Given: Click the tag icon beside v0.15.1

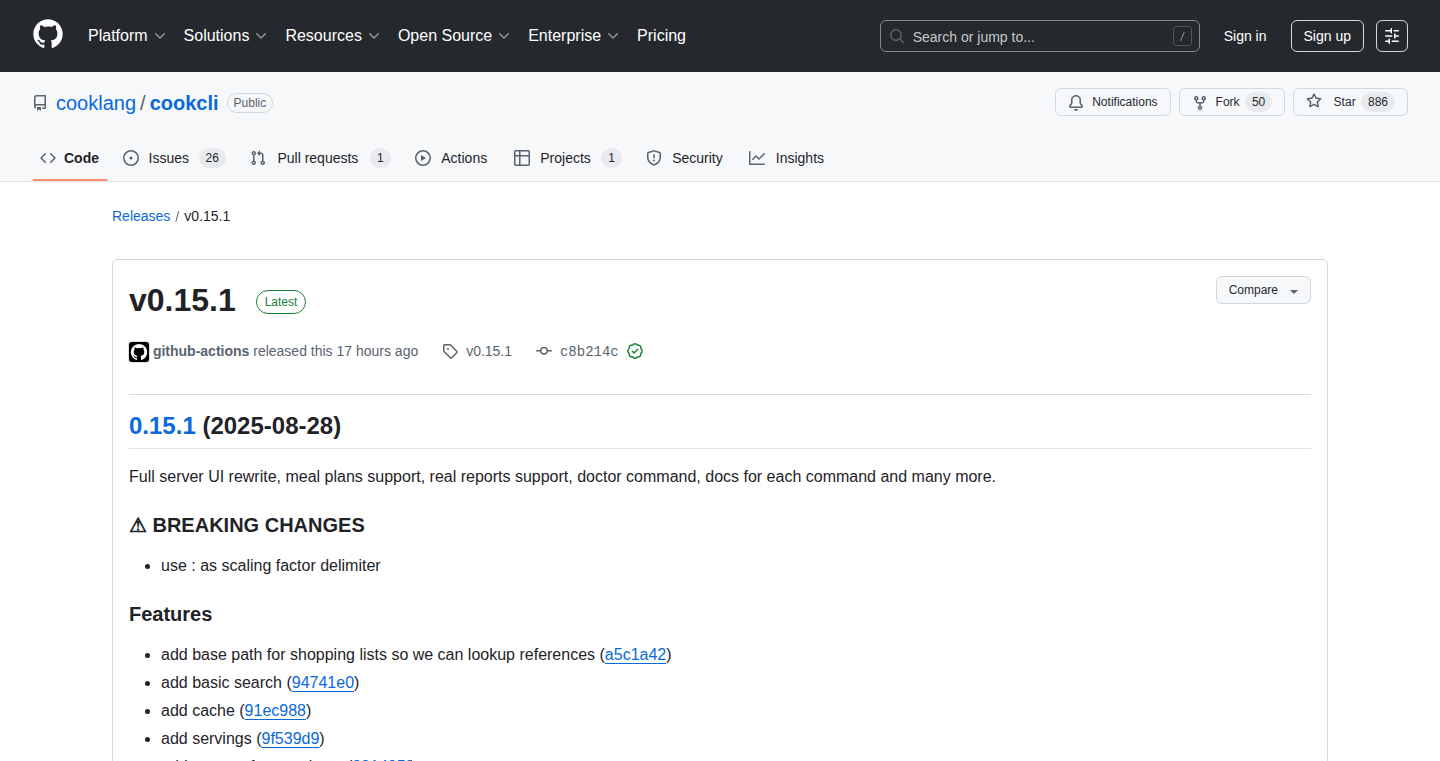Looking at the screenshot, I should tap(451, 352).
